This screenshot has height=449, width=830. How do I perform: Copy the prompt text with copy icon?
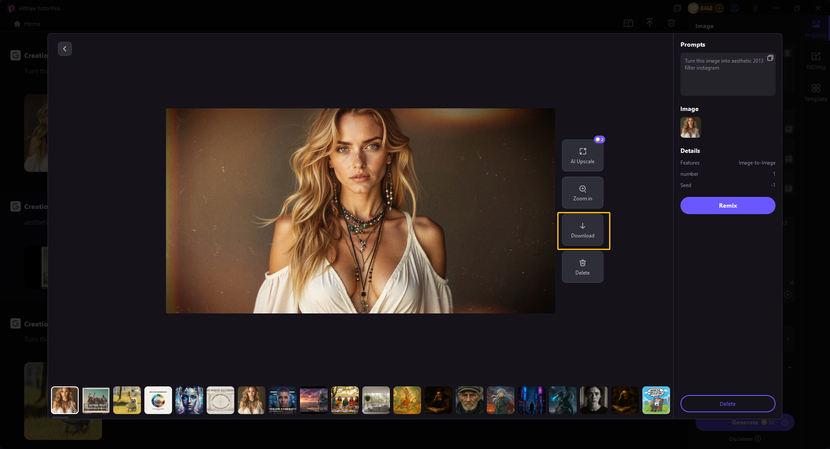point(770,58)
